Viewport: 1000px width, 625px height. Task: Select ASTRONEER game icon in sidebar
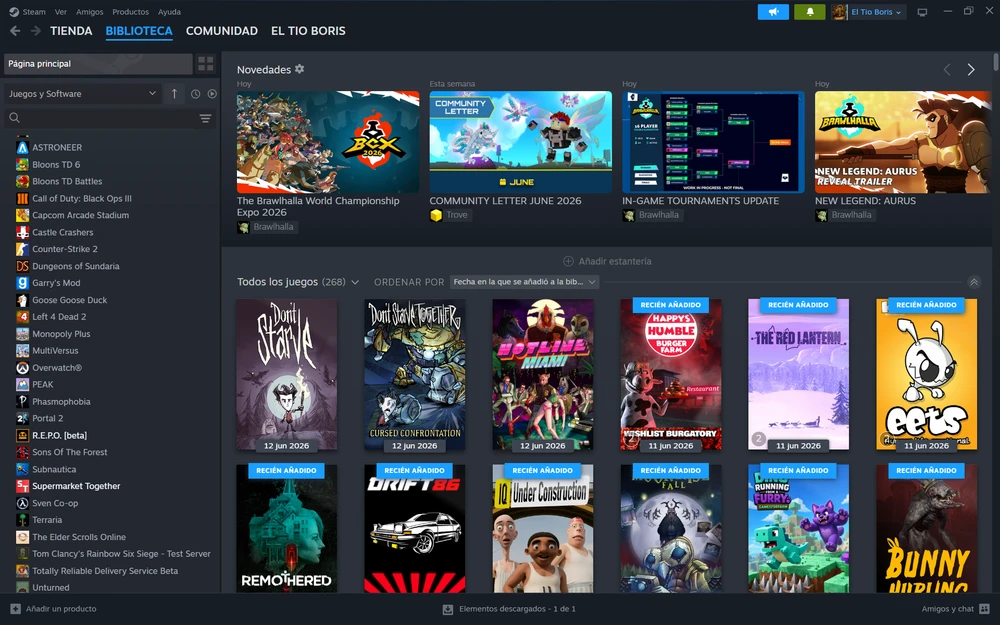22,147
